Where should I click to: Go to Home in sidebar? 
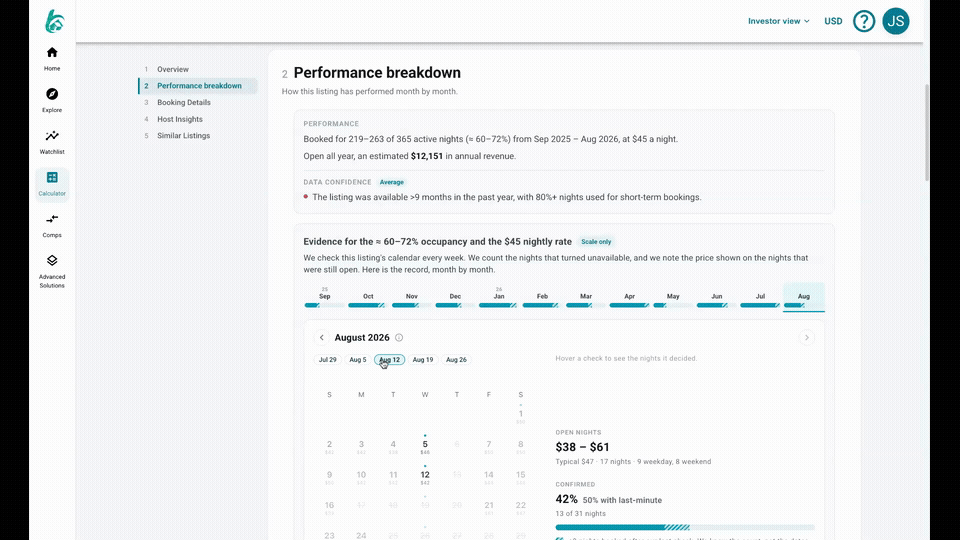click(52, 59)
